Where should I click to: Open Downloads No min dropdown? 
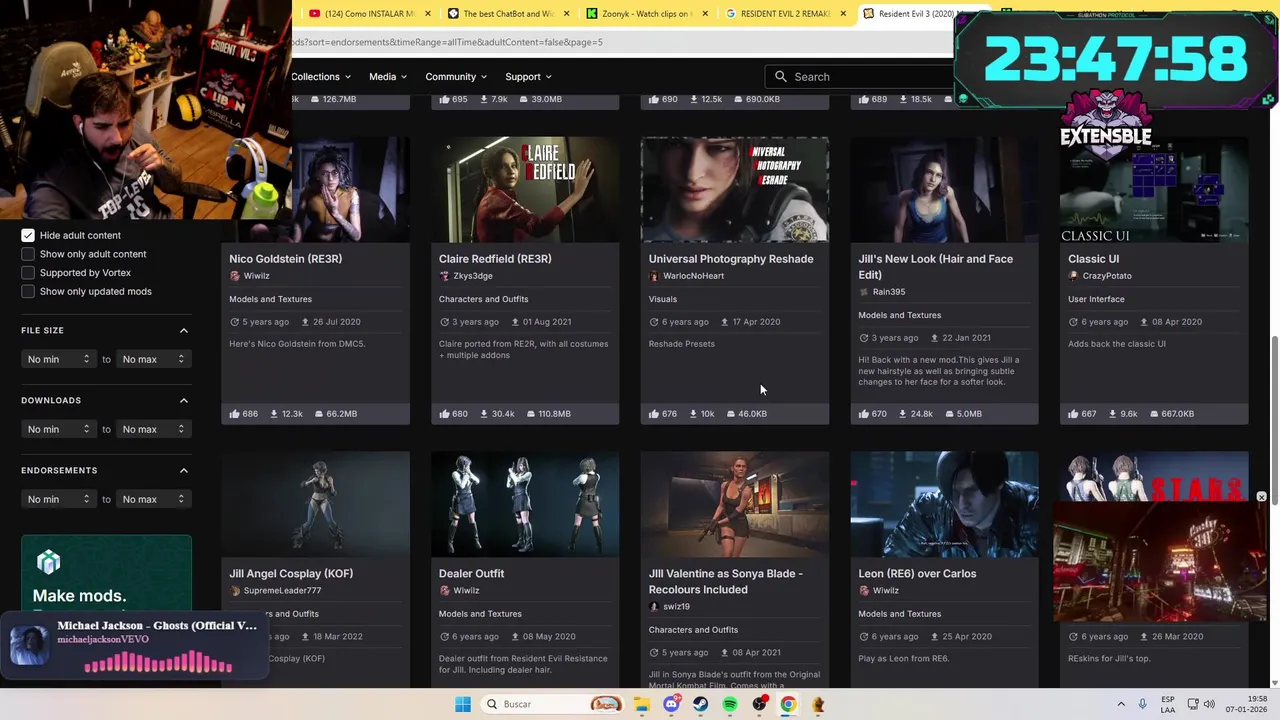click(x=58, y=429)
